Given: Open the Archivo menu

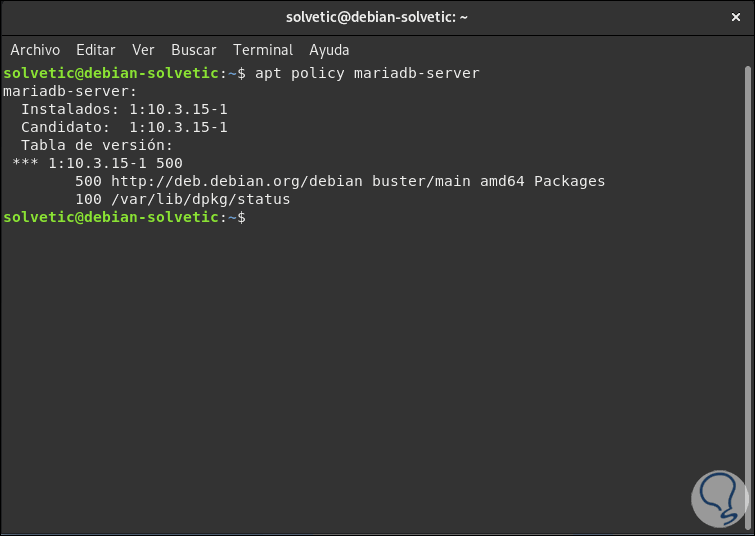Looking at the screenshot, I should click(x=35, y=50).
